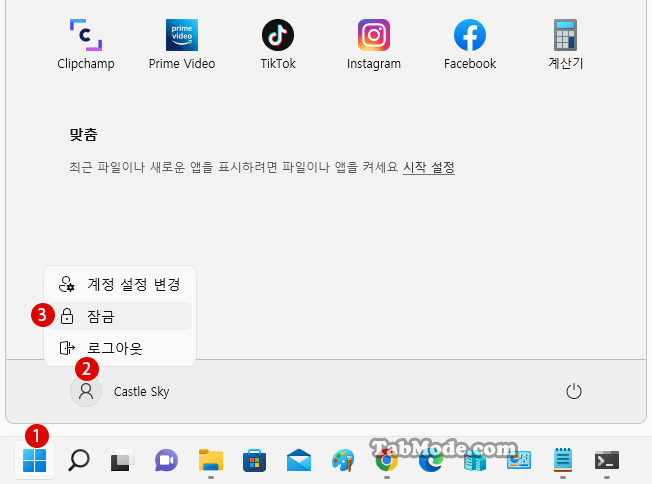Viewport: 652px width, 484px height.
Task: Open the Teams Chat taskbar icon
Action: click(167, 460)
